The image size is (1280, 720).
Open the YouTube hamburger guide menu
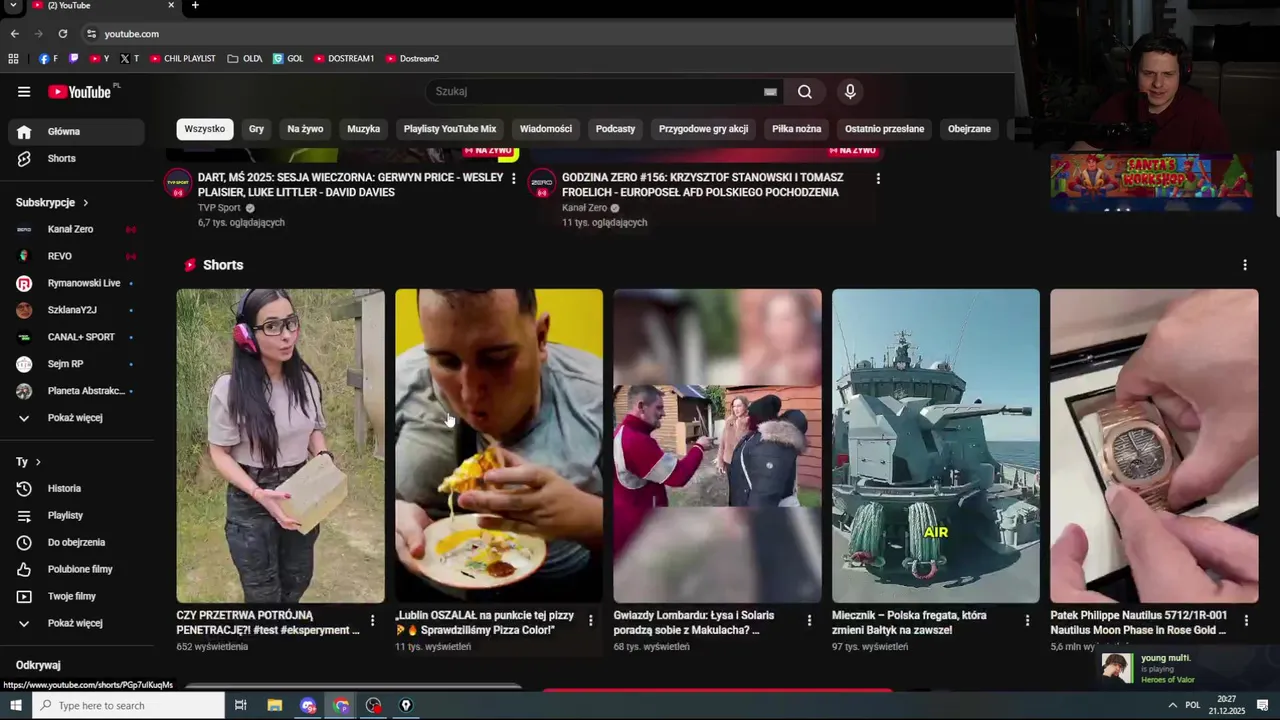pos(24,92)
